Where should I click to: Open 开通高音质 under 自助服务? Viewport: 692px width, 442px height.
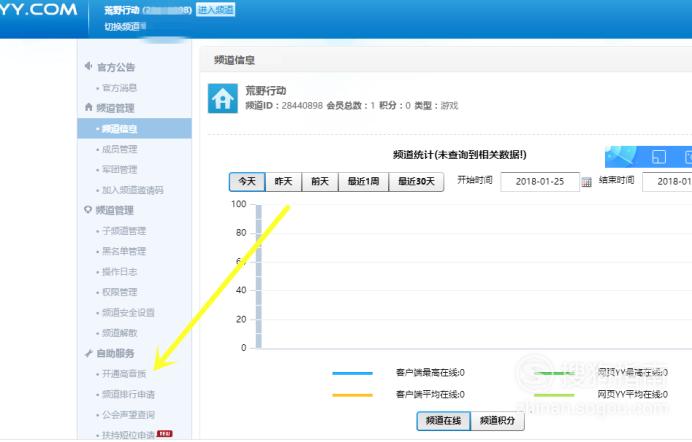(x=124, y=374)
